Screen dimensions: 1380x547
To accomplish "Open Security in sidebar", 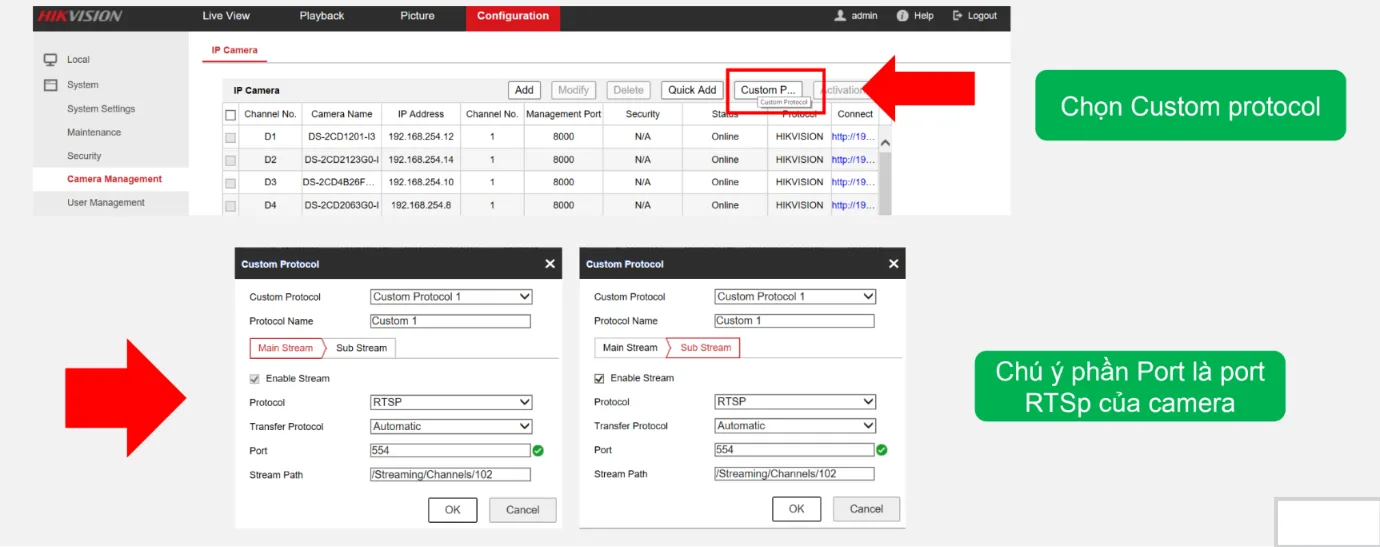I will pos(84,156).
